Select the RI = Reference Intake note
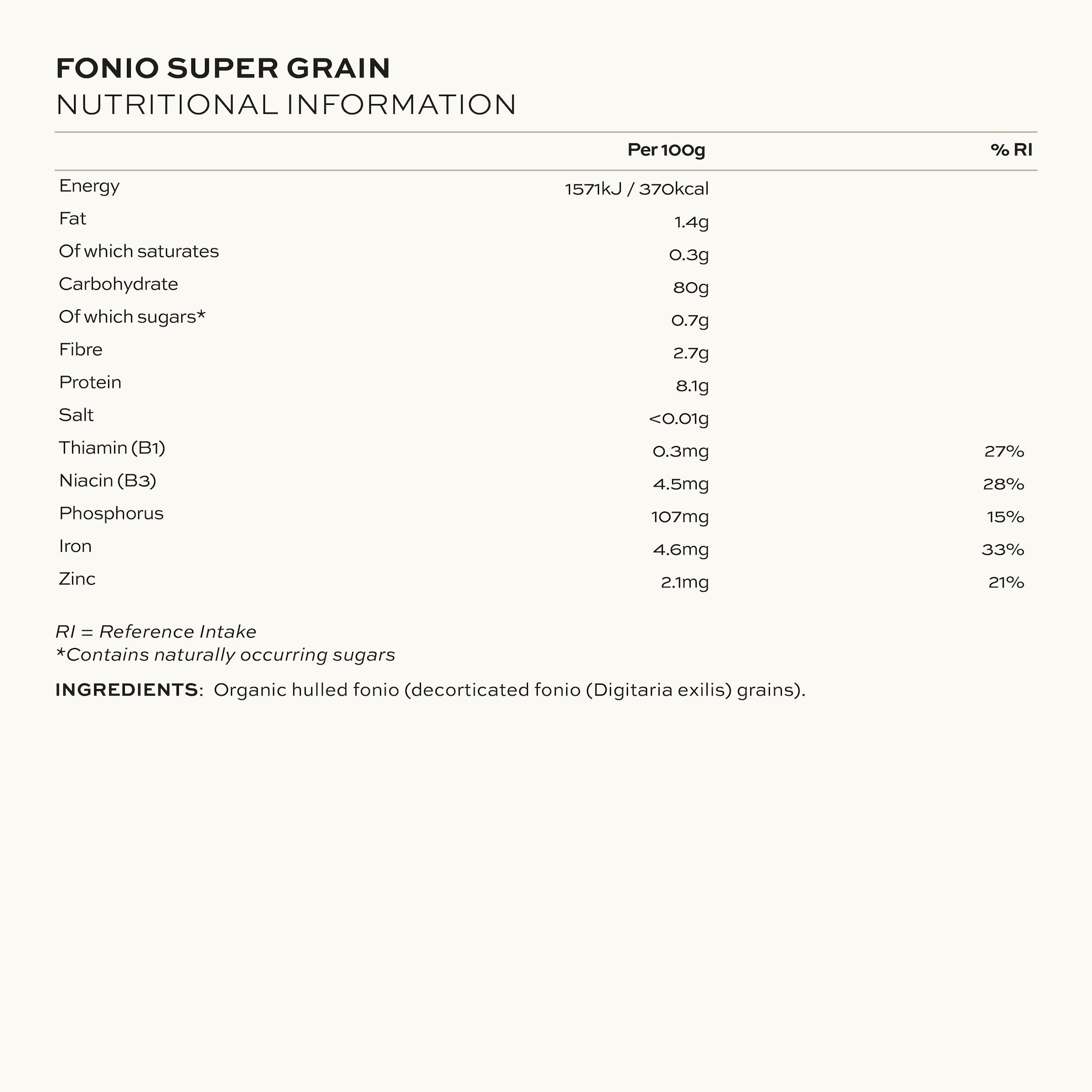 (156, 632)
